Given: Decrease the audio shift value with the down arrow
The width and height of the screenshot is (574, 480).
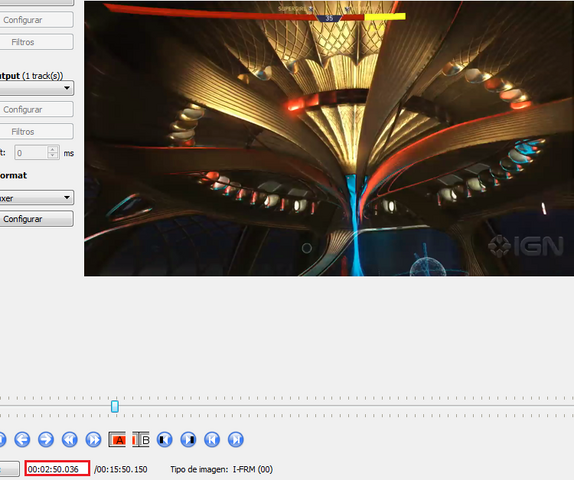Looking at the screenshot, I should (53, 155).
